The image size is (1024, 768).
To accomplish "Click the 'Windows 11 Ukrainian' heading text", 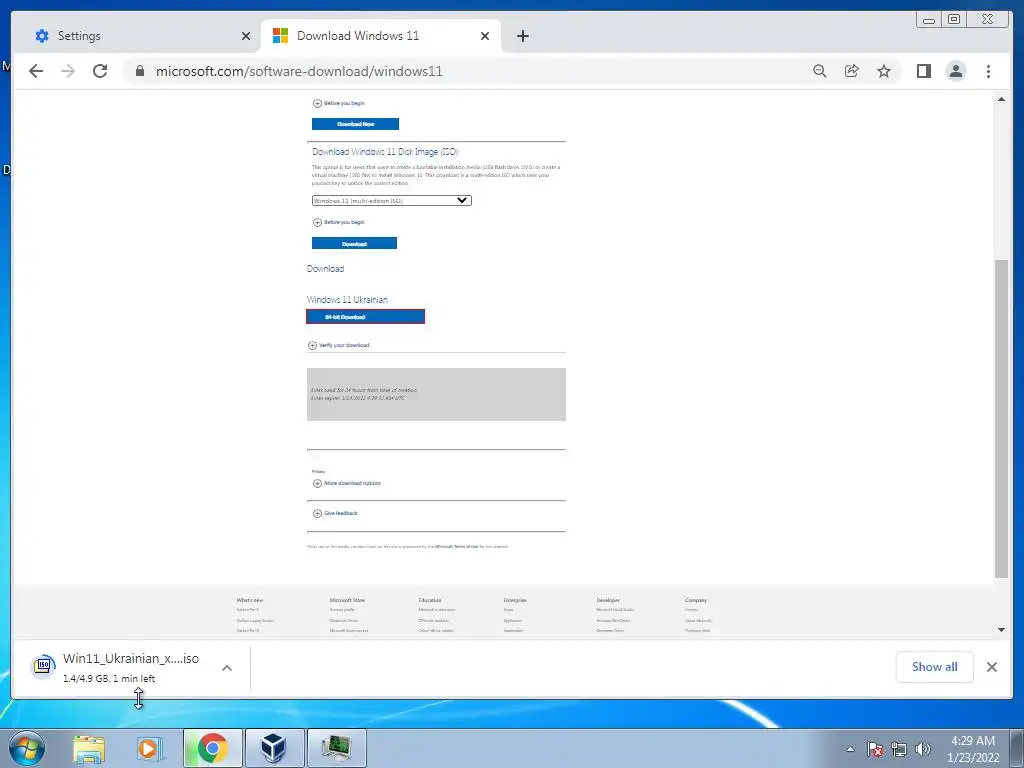I will tap(347, 300).
